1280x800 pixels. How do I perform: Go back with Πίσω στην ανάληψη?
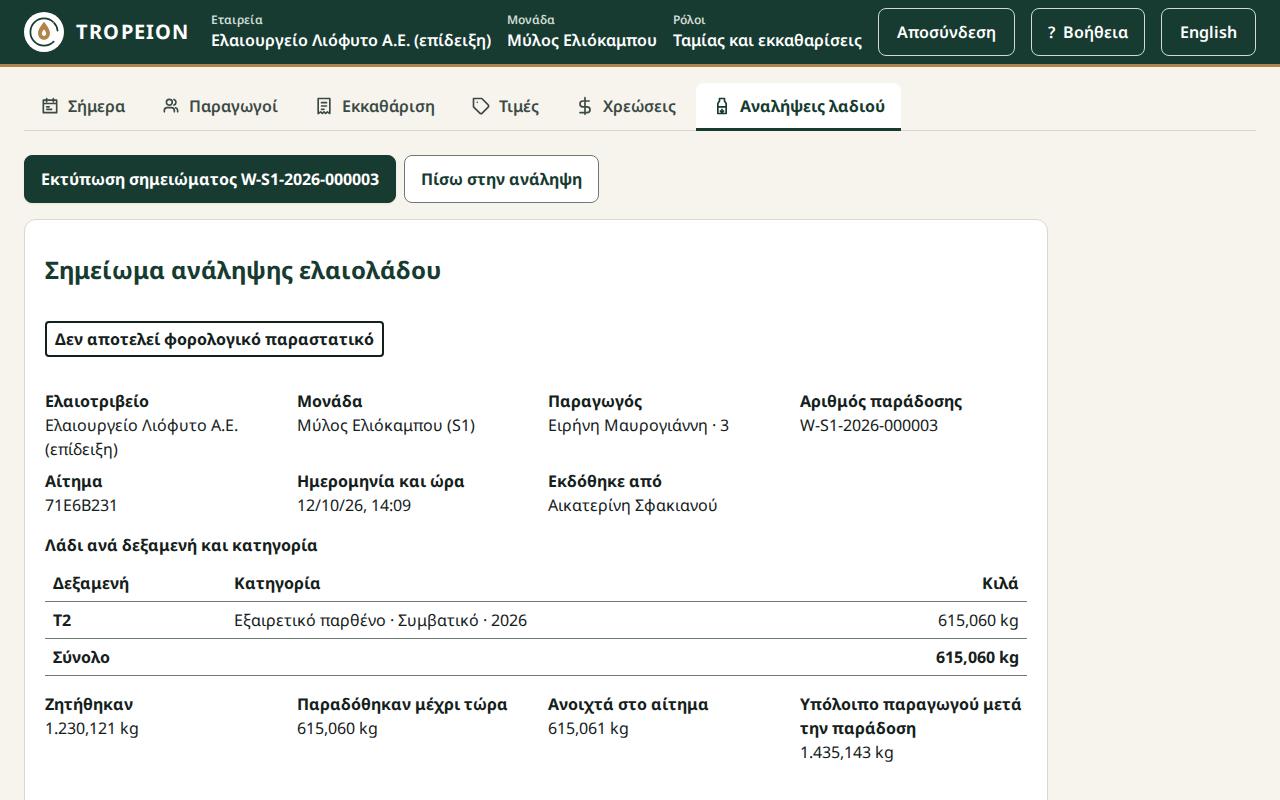[501, 179]
